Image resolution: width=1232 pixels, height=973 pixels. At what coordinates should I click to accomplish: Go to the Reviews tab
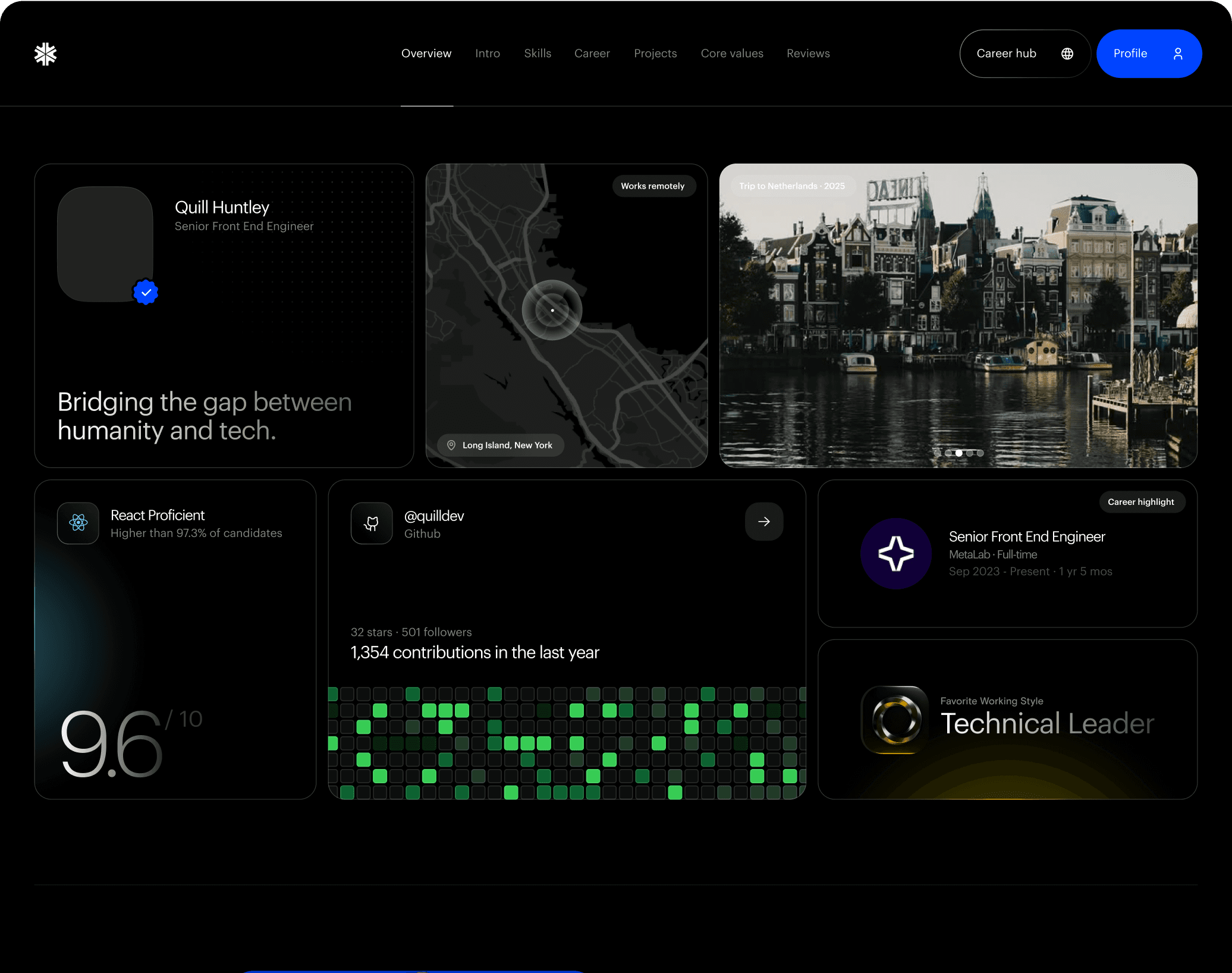click(808, 54)
